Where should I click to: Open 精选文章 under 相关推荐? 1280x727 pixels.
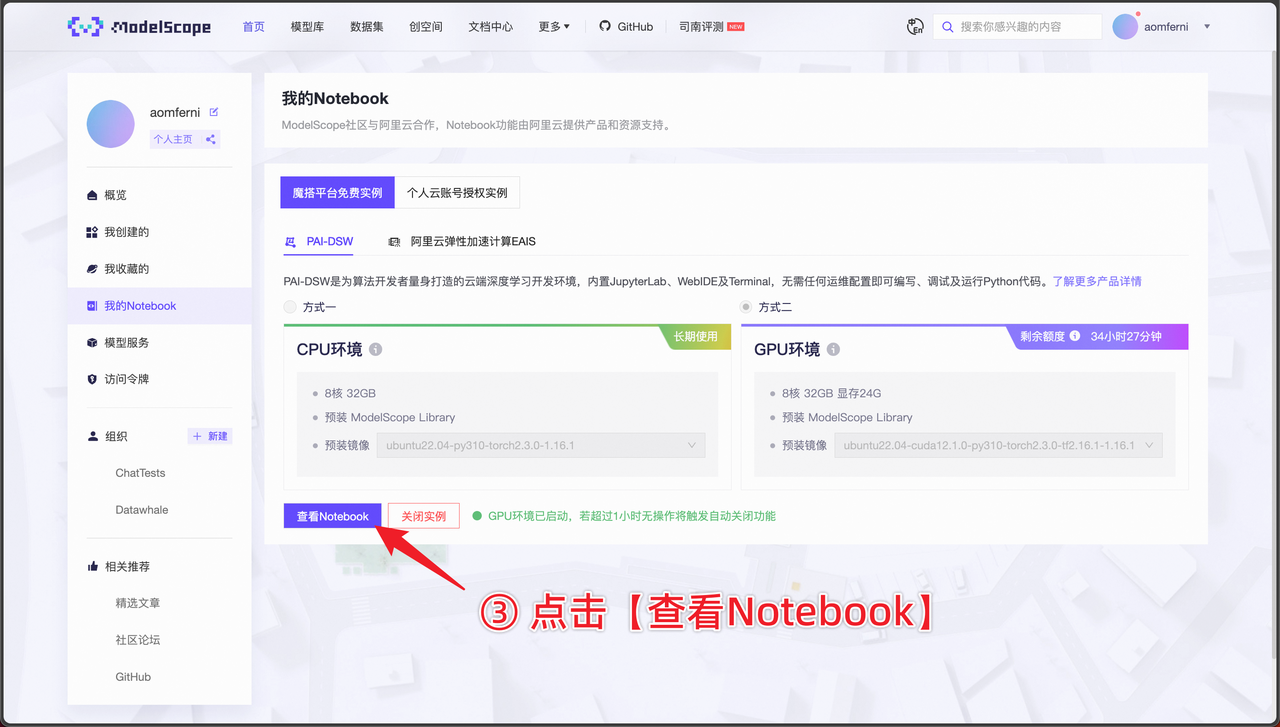(x=138, y=603)
